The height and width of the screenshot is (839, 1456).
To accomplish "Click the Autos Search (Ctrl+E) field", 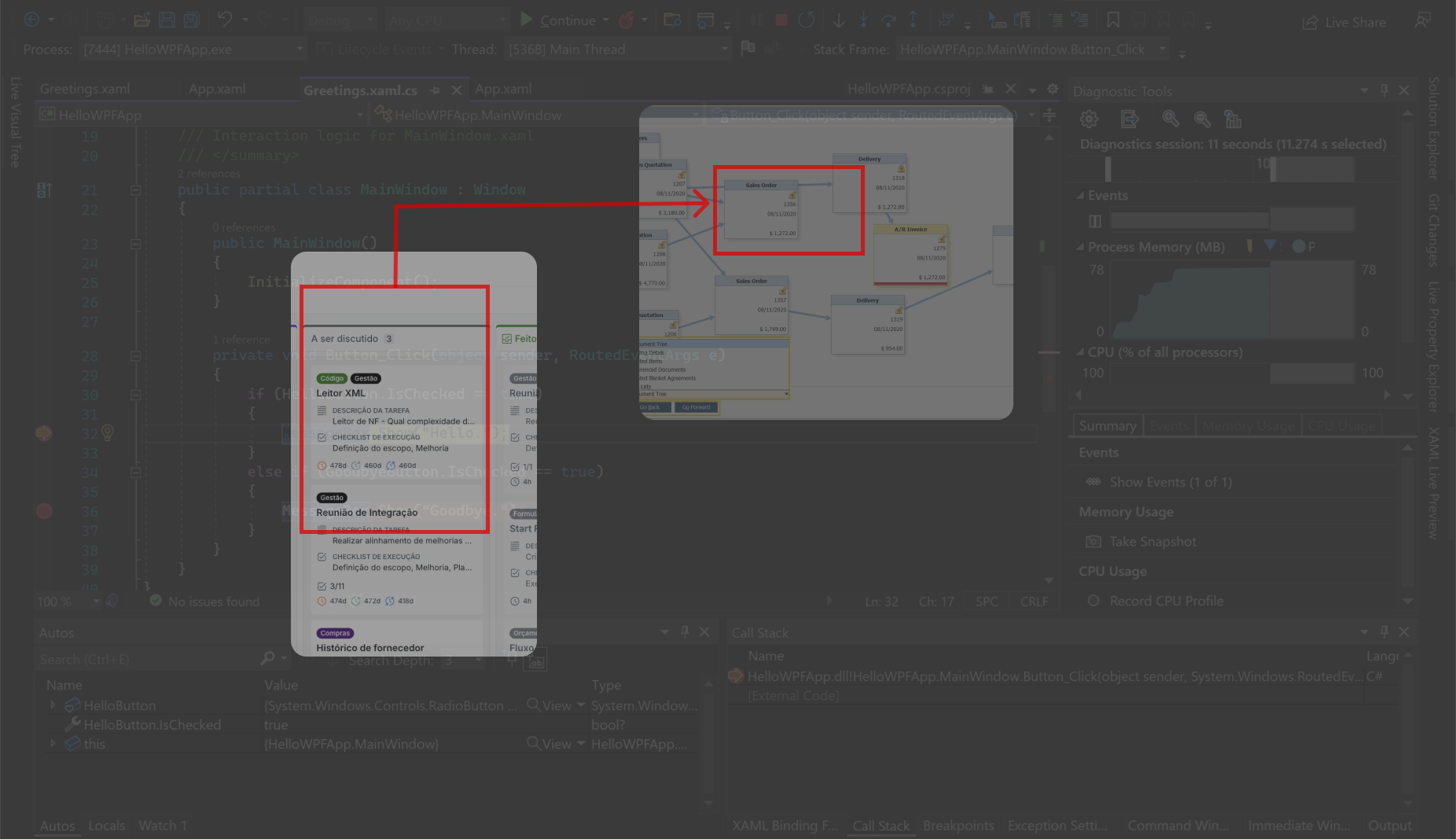I will [149, 660].
